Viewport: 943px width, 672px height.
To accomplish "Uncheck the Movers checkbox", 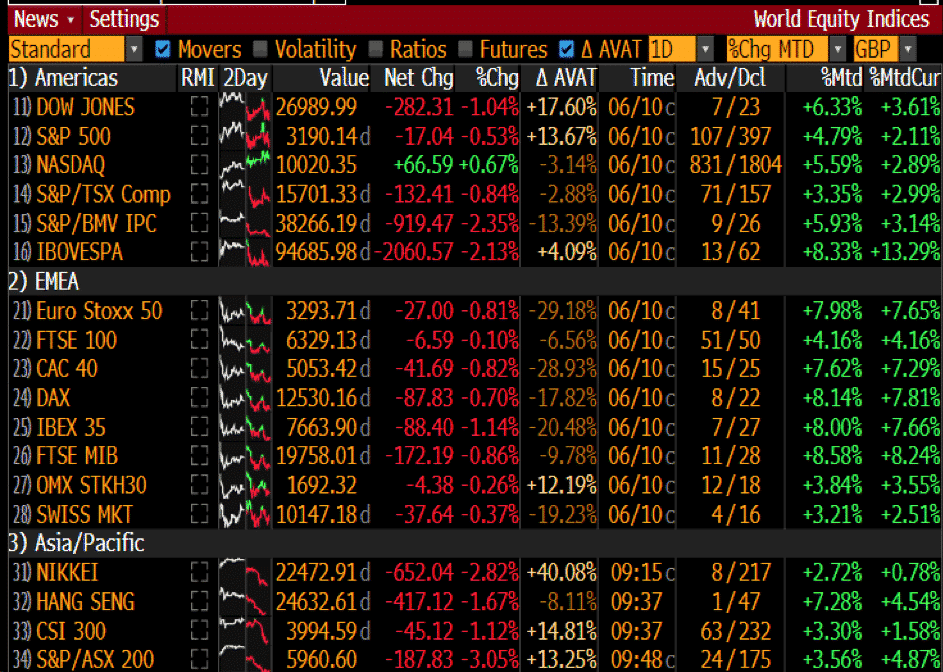I will point(162,49).
